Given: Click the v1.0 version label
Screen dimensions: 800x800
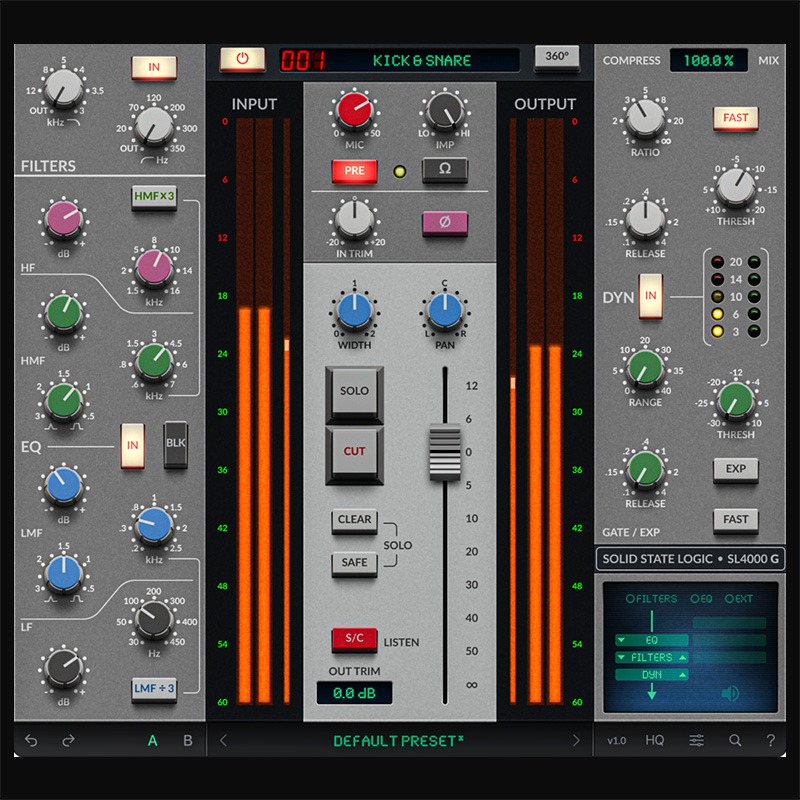Looking at the screenshot, I should pyautogui.click(x=616, y=740).
